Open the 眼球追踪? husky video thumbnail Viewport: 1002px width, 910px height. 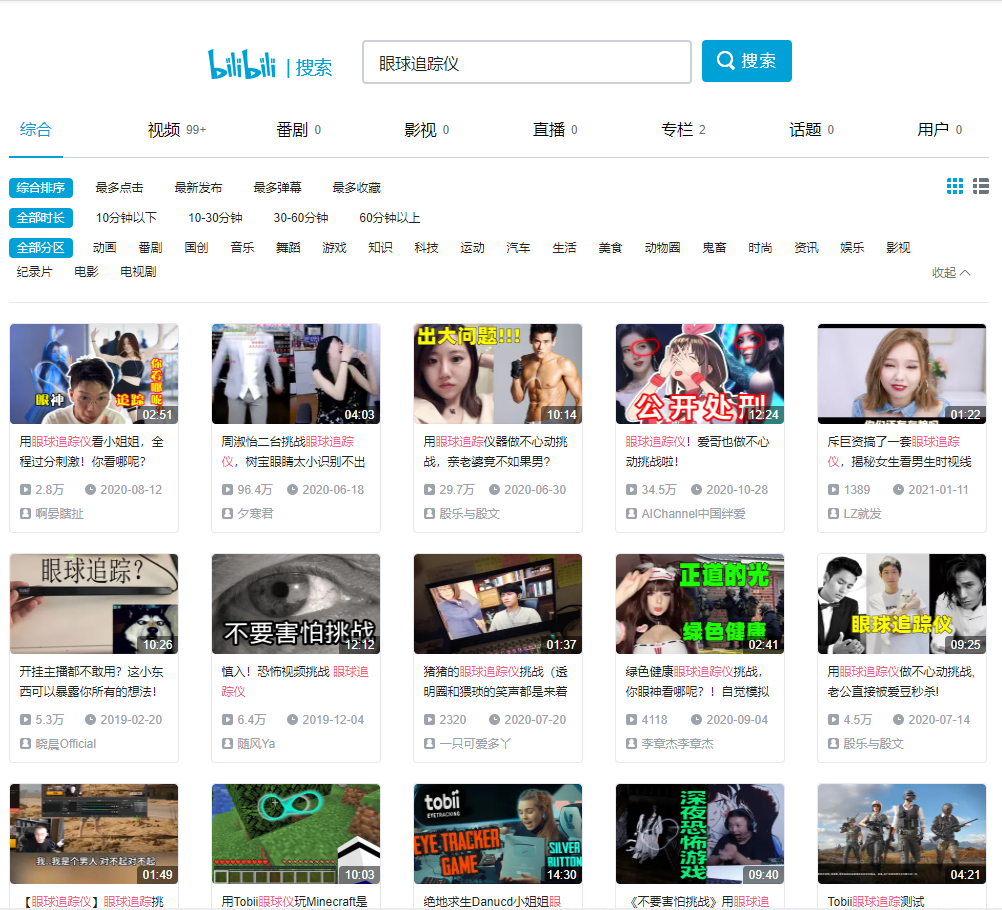pyautogui.click(x=94, y=604)
